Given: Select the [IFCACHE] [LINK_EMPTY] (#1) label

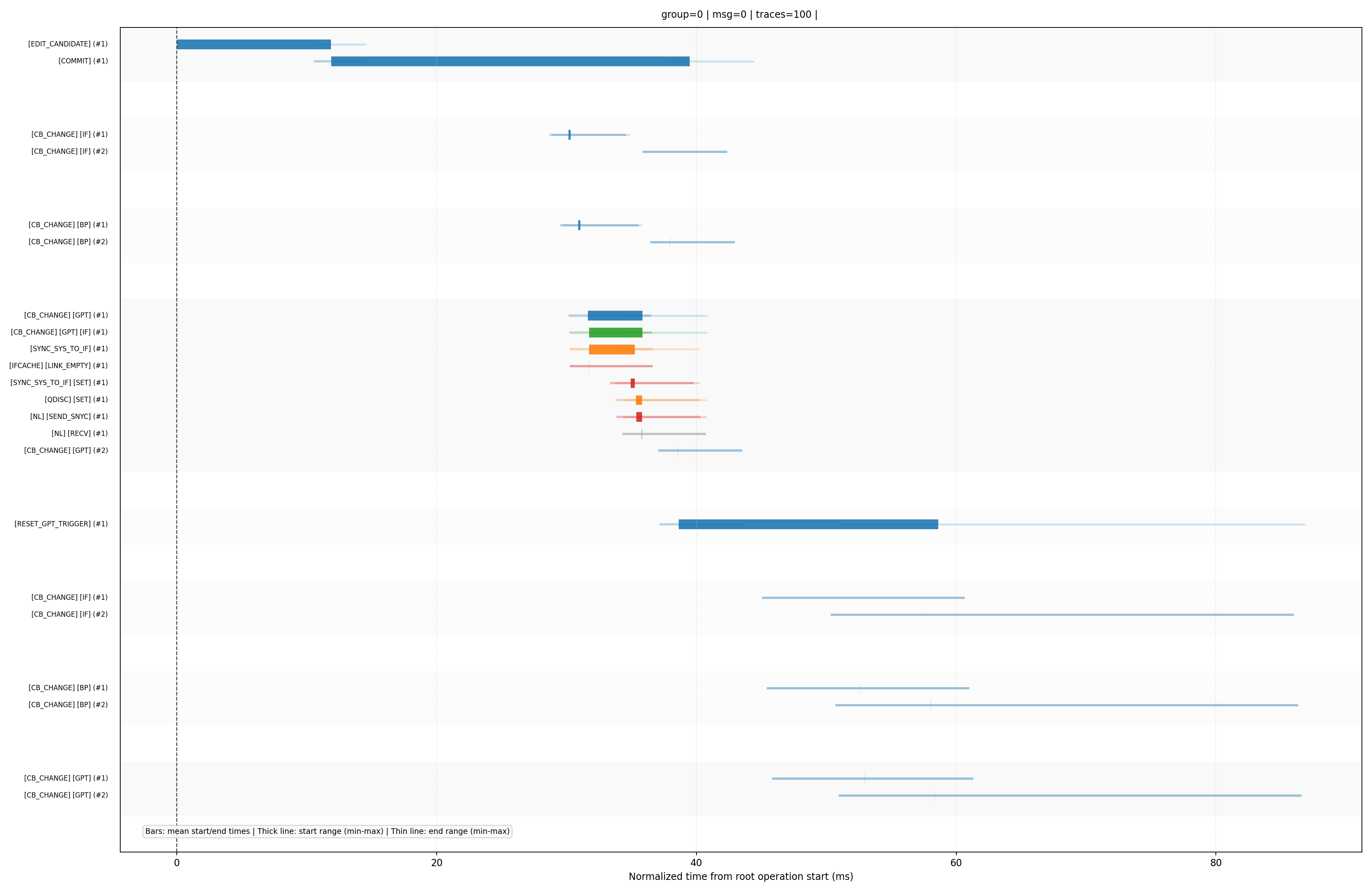Looking at the screenshot, I should point(58,366).
